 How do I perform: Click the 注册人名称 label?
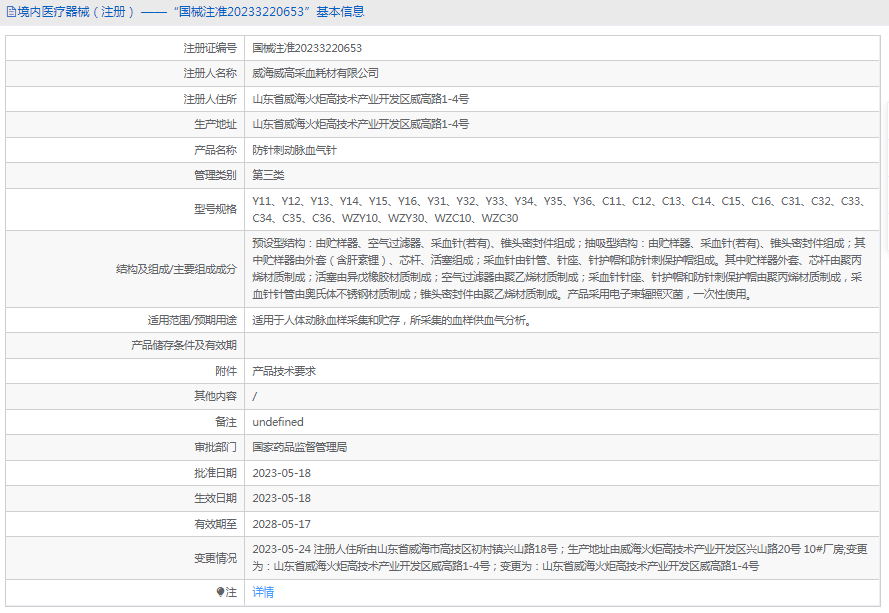(210, 73)
